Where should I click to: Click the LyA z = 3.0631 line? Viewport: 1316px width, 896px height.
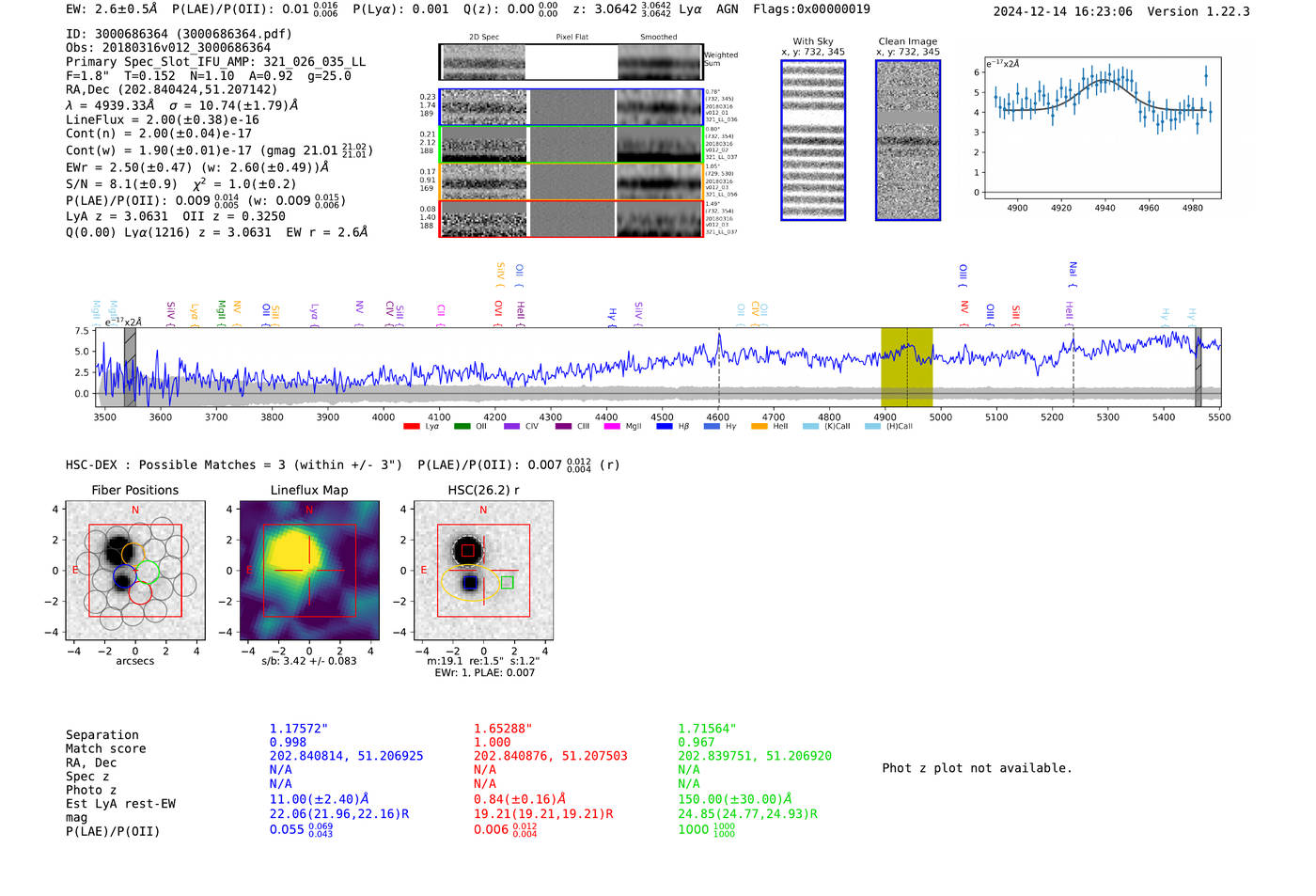(x=176, y=216)
